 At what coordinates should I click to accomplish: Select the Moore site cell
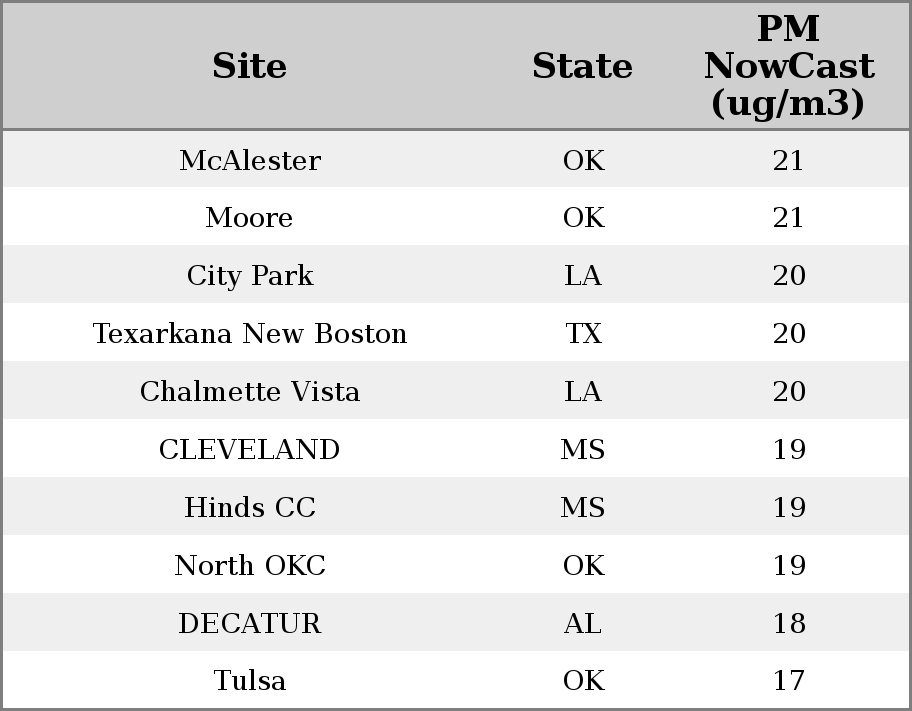click(250, 218)
